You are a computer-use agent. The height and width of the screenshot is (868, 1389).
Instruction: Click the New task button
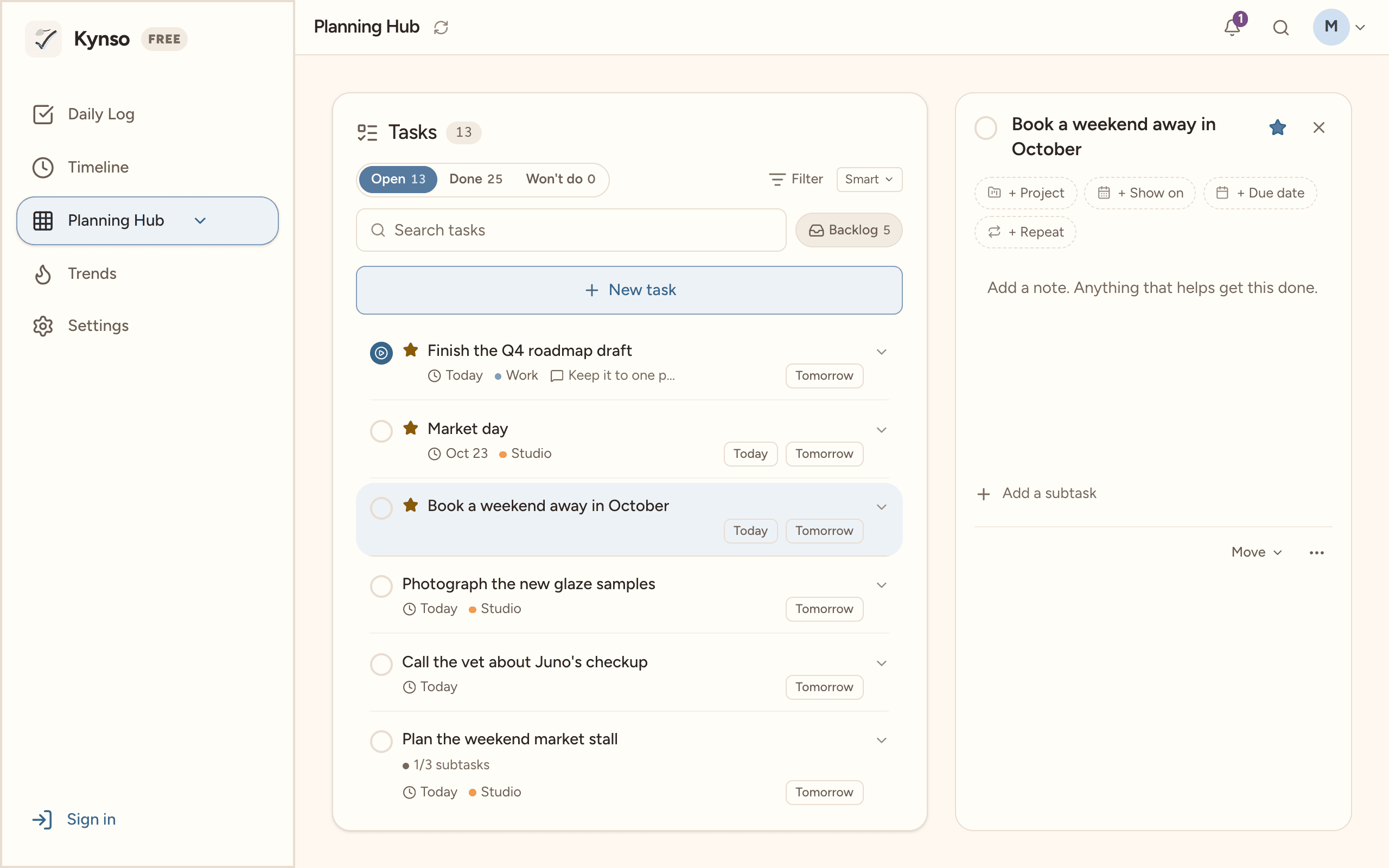[x=628, y=290]
